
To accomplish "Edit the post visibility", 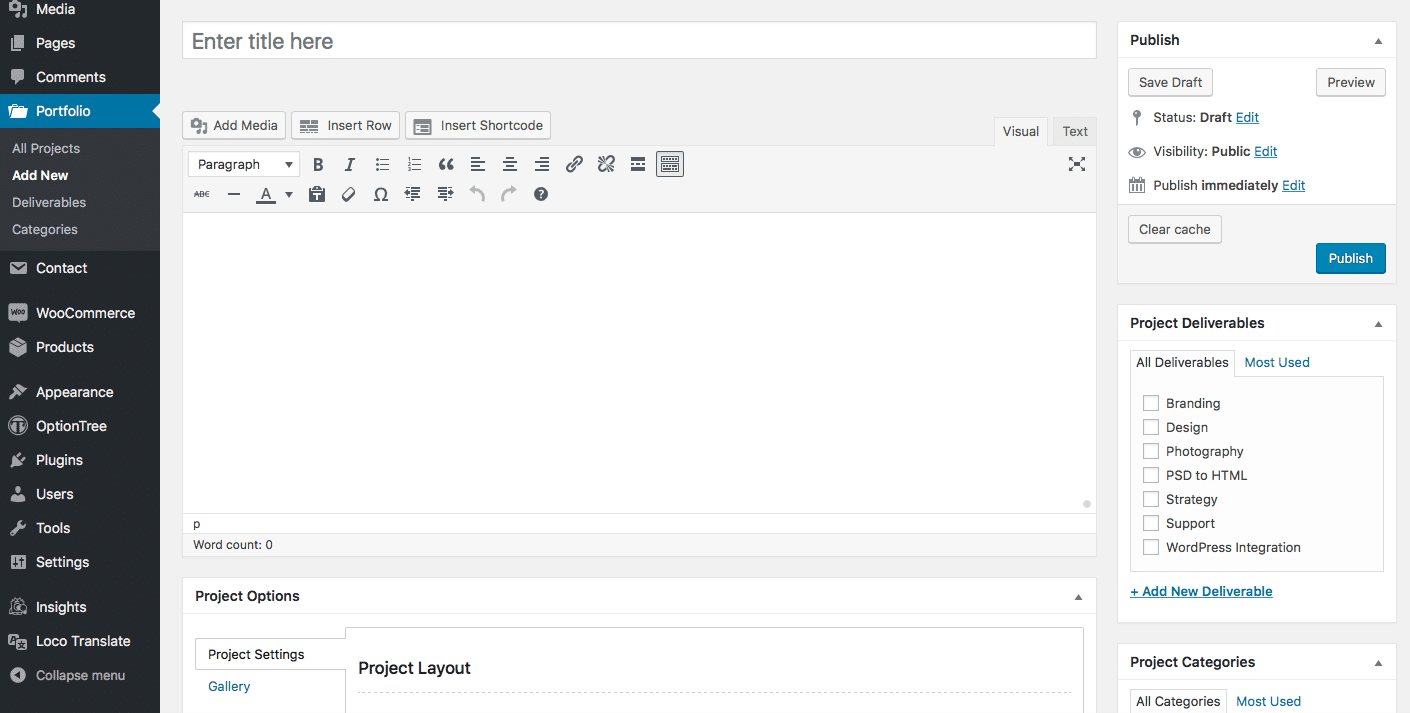I will pyautogui.click(x=1266, y=151).
